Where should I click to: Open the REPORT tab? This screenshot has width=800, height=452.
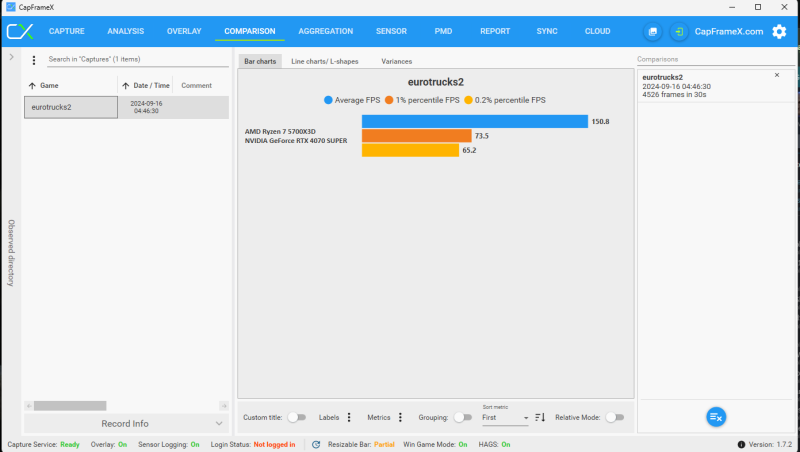coord(495,31)
